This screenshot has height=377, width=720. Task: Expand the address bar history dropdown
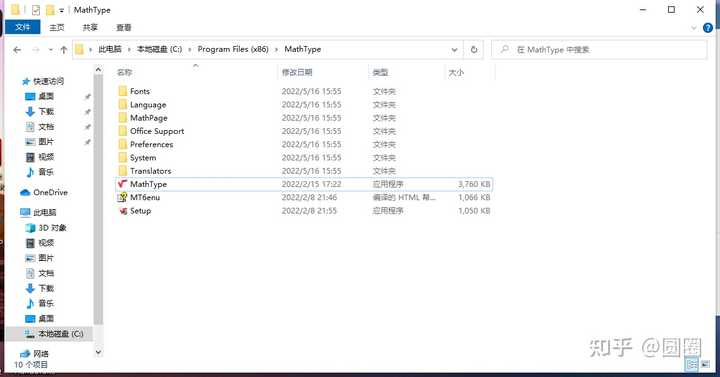coord(454,50)
